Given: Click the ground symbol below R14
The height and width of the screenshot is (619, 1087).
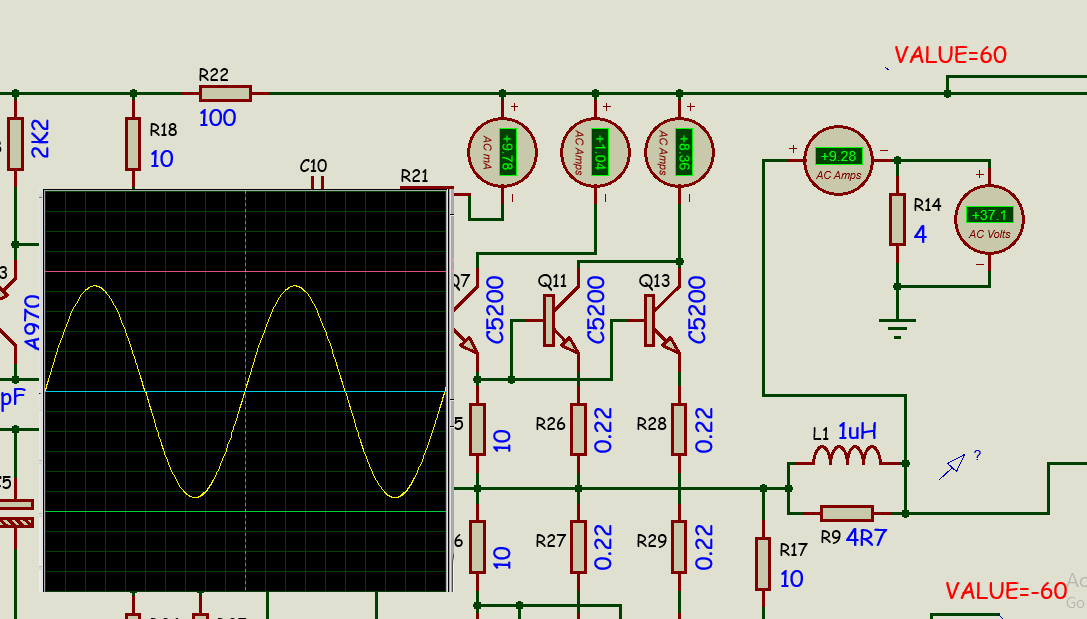Looking at the screenshot, I should click(897, 329).
